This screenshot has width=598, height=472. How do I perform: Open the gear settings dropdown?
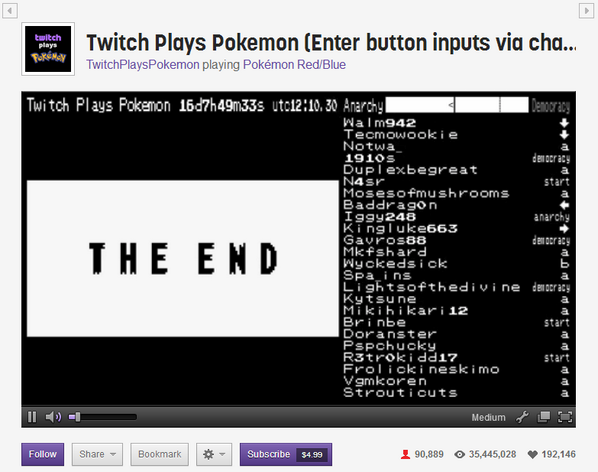coord(214,454)
